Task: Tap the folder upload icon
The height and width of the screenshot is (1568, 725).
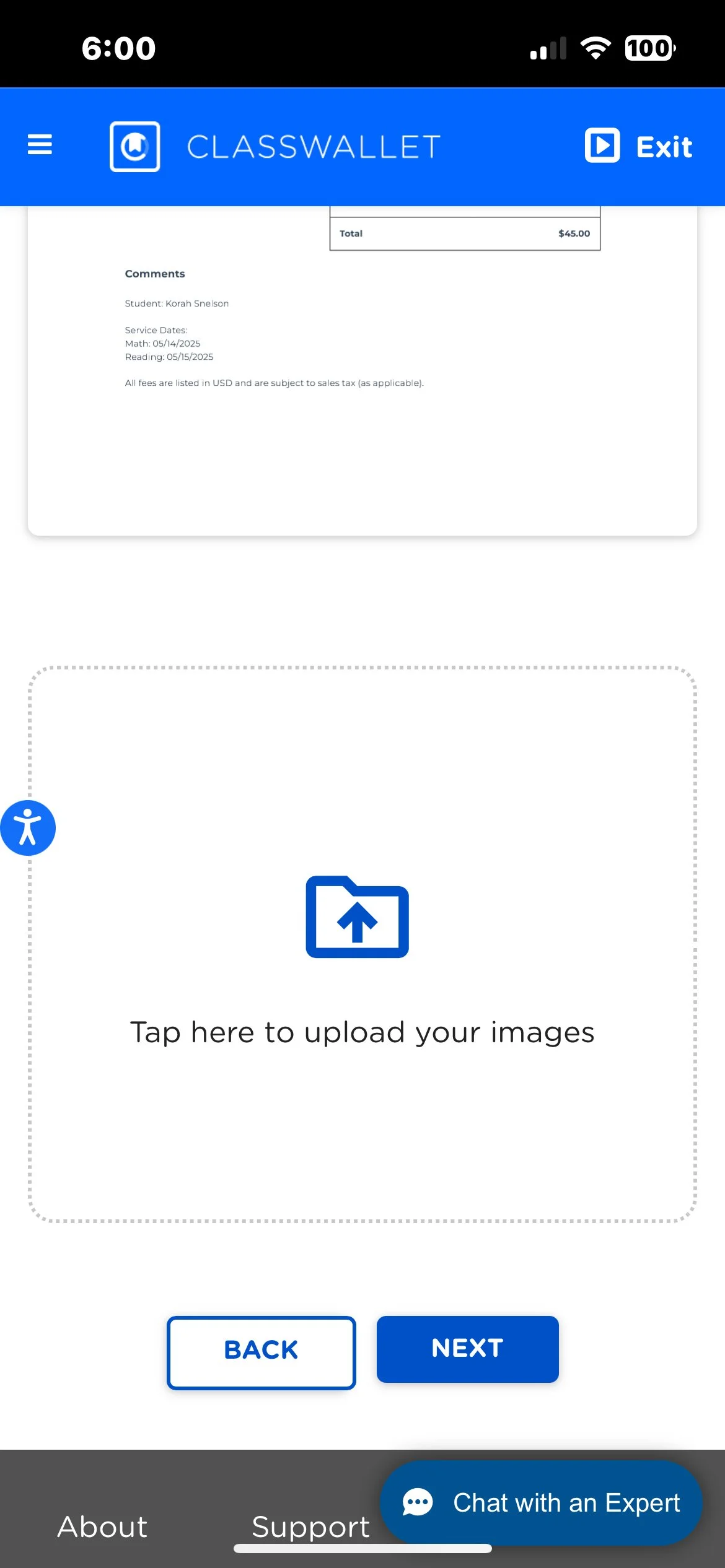Action: pyautogui.click(x=357, y=917)
